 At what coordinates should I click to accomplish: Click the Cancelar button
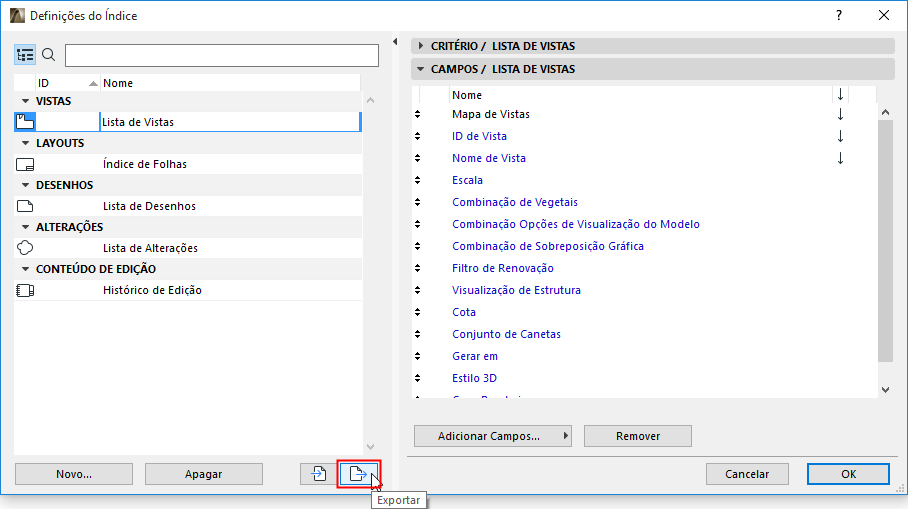[747, 474]
